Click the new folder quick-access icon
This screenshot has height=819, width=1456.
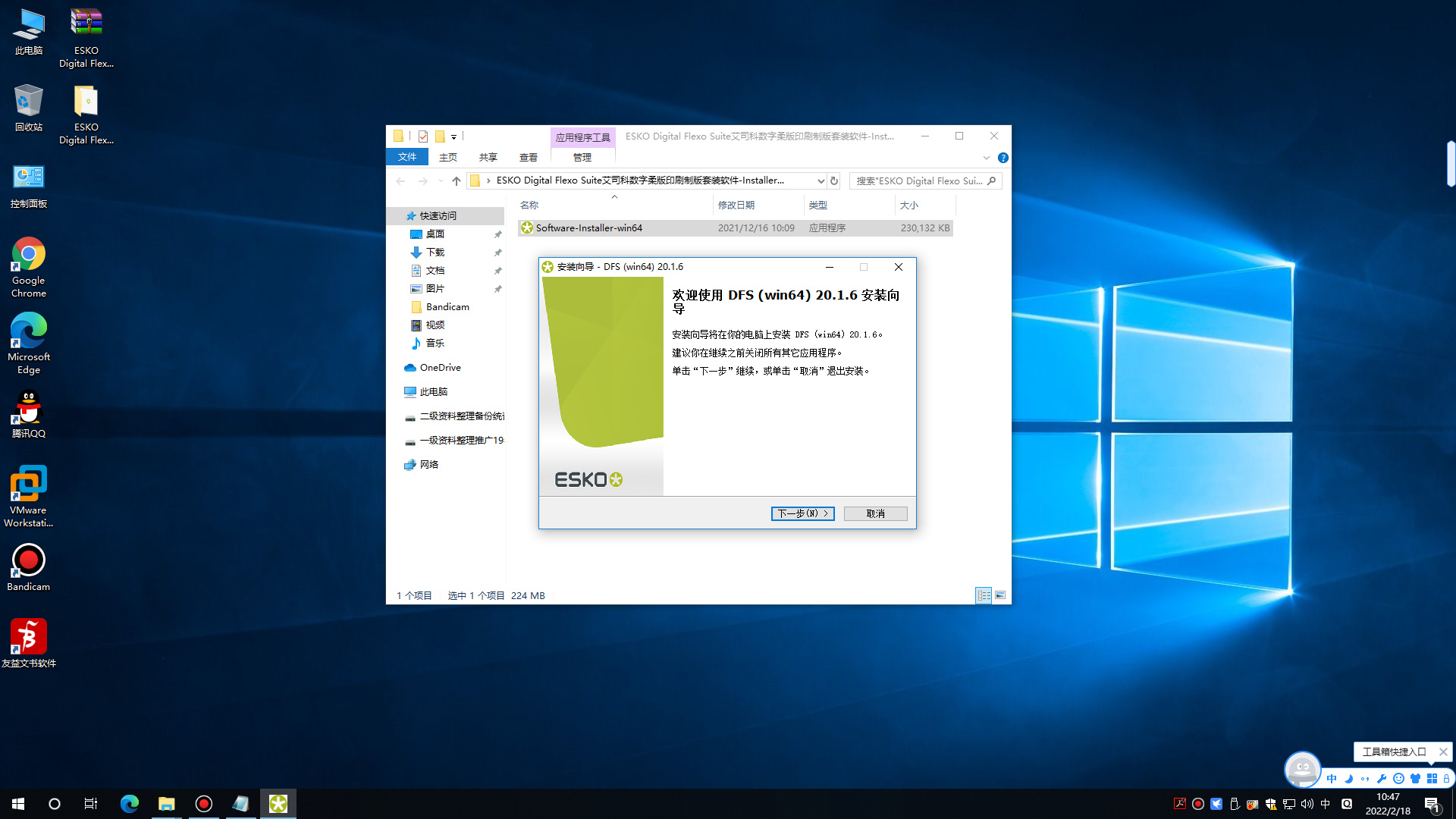click(440, 136)
